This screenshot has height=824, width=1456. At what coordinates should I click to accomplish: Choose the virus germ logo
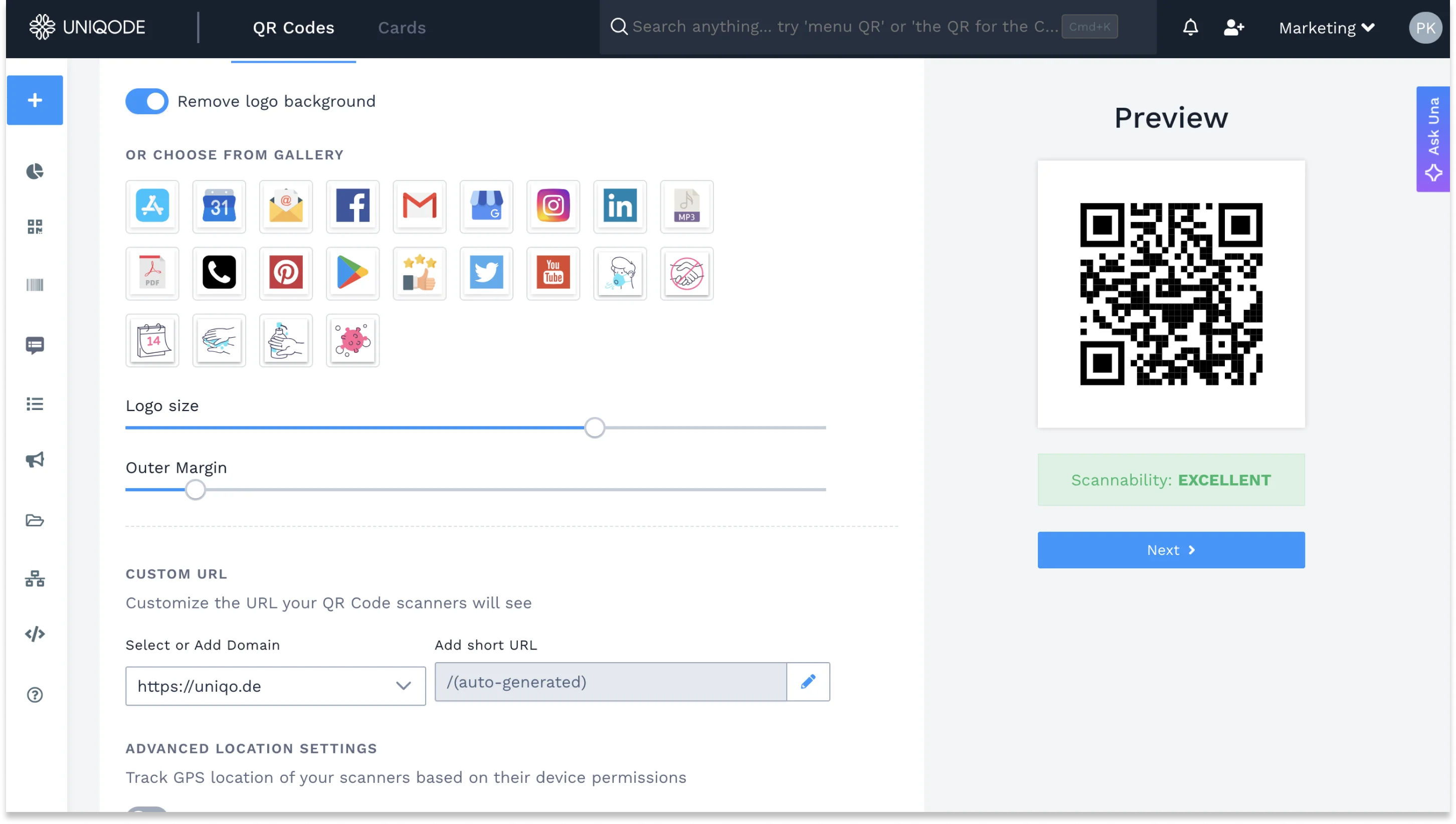pos(352,340)
